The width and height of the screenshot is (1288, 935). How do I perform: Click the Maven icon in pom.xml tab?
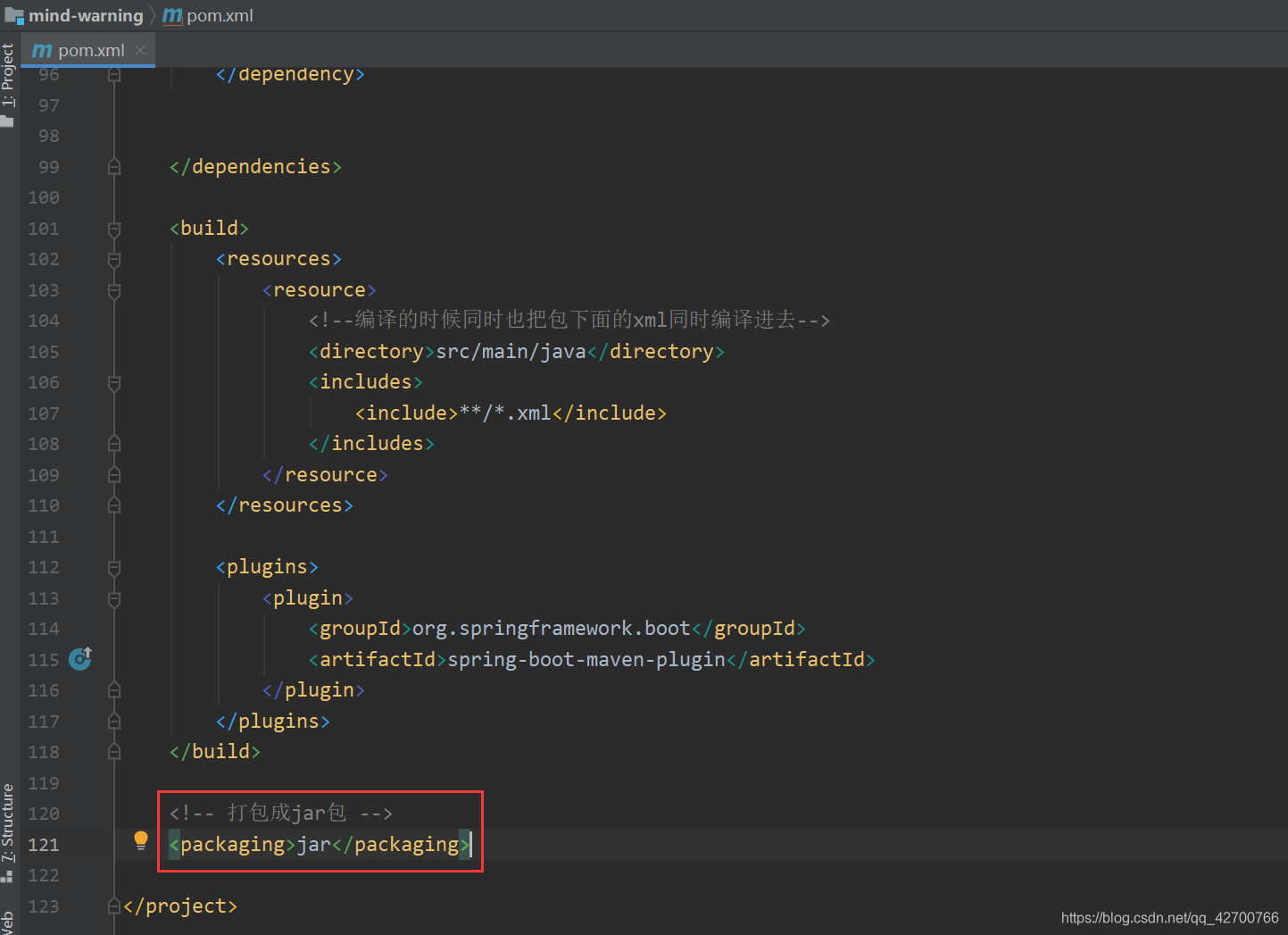click(x=41, y=50)
